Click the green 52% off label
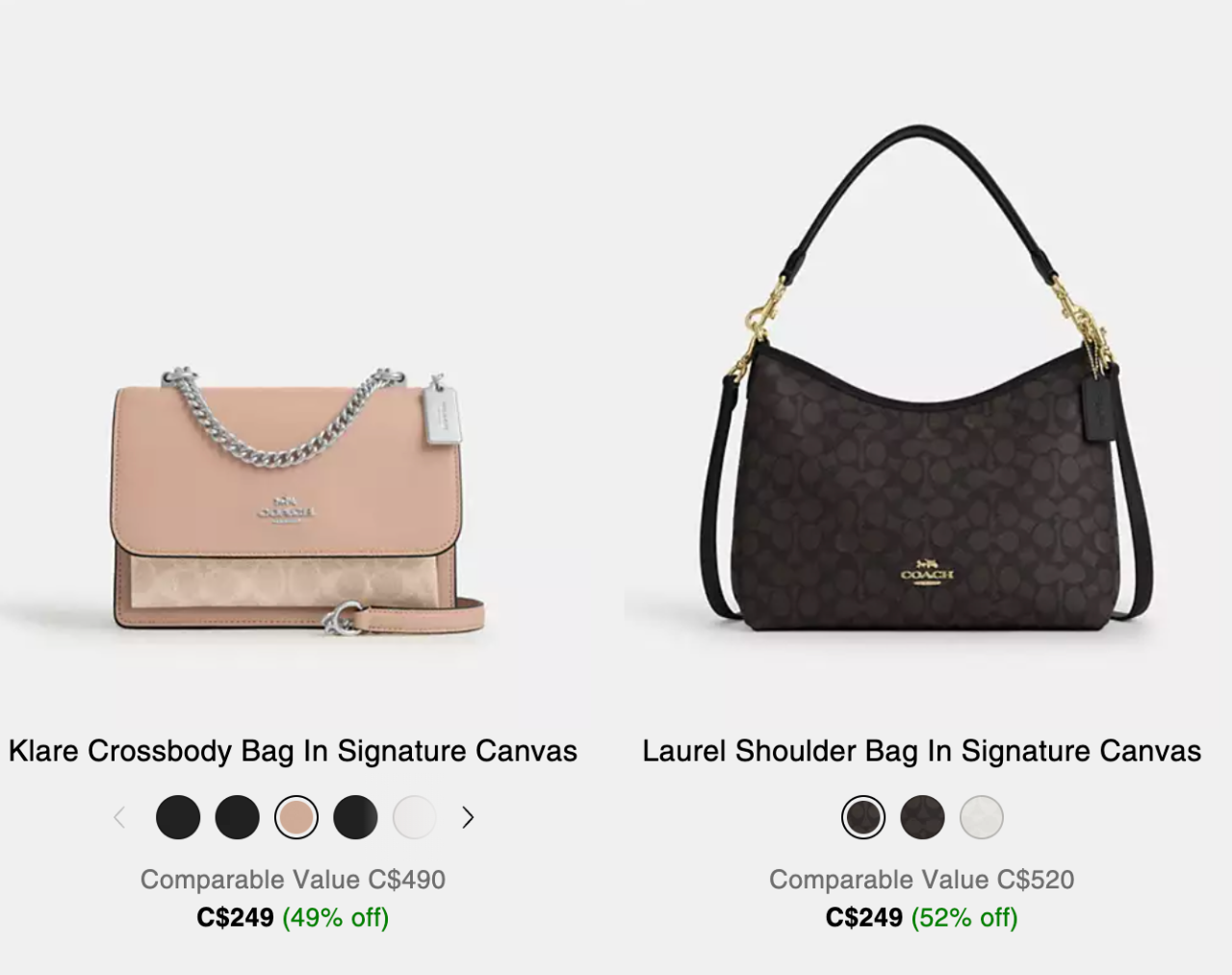 (964, 917)
